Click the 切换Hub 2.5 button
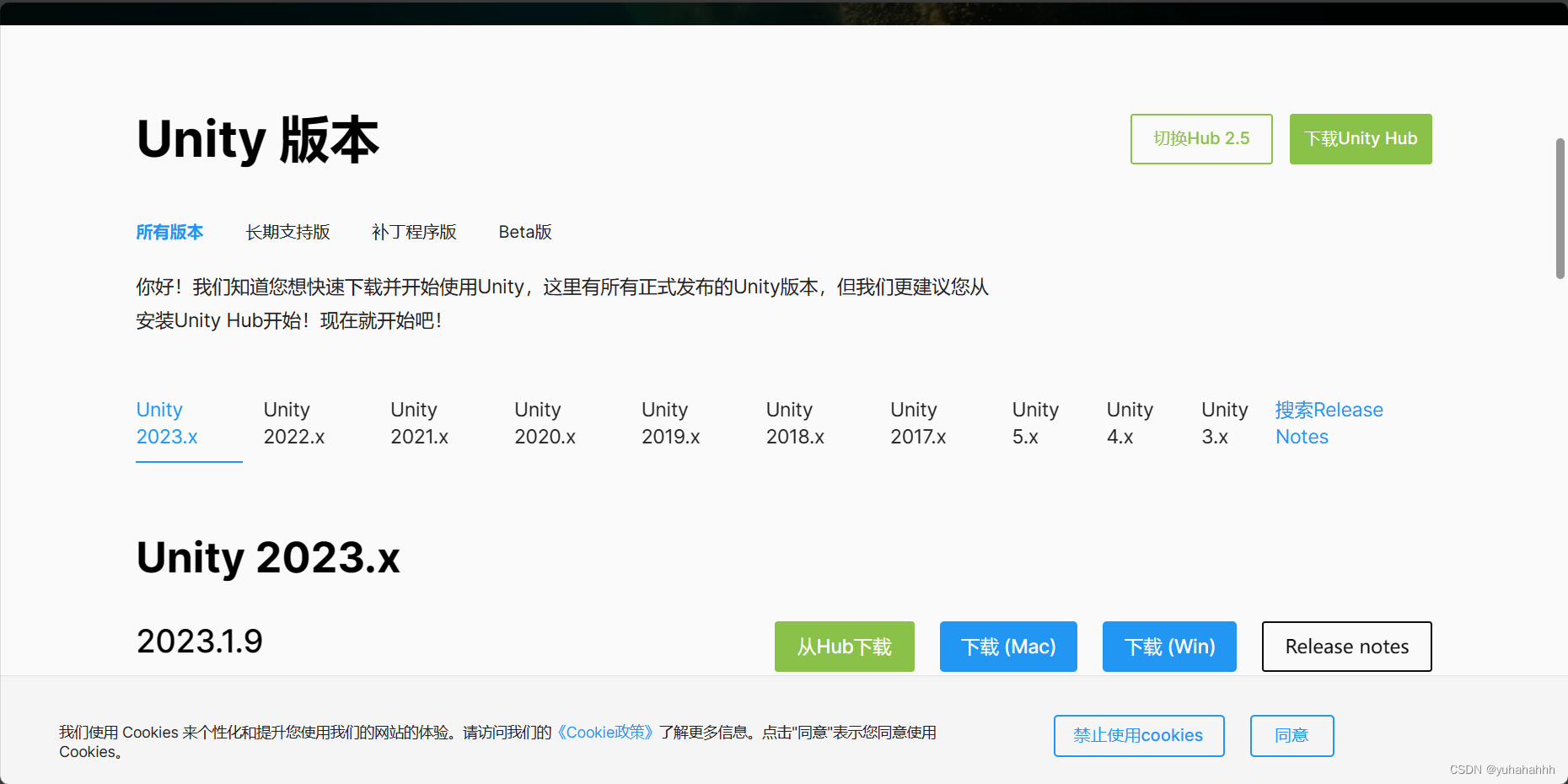The image size is (1568, 784). pyautogui.click(x=1201, y=139)
